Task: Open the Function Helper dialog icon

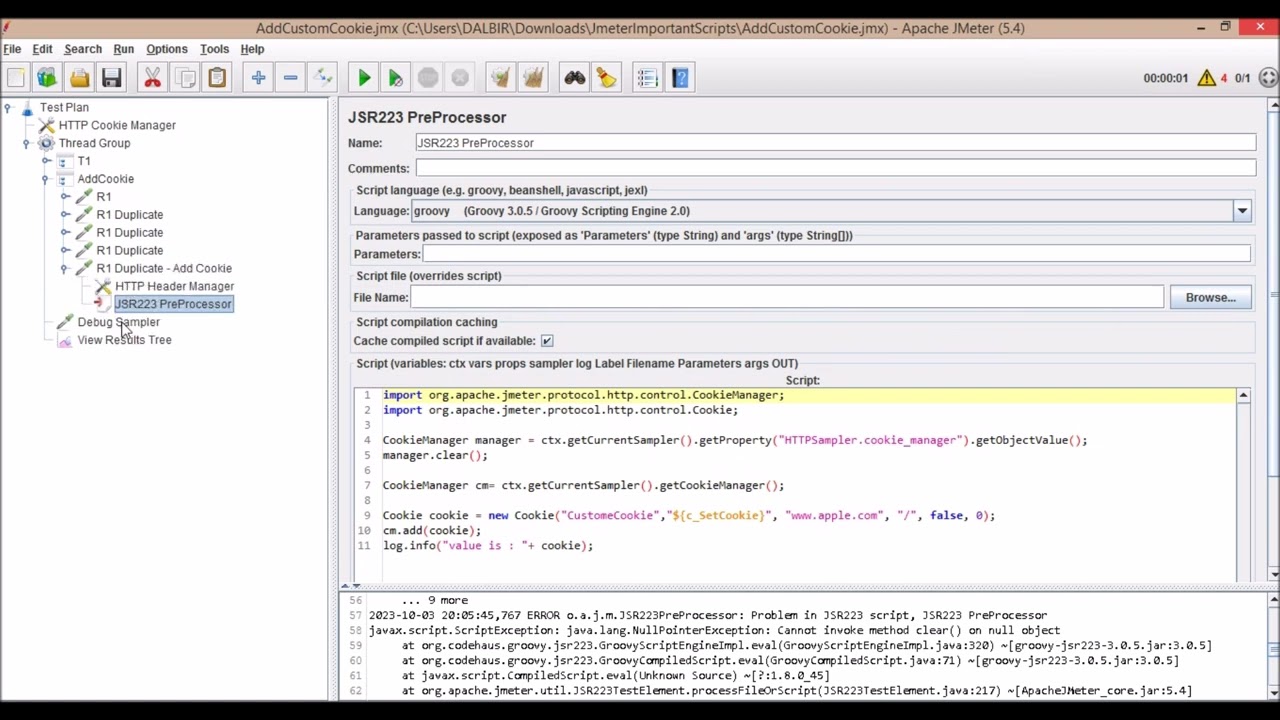Action: [647, 78]
